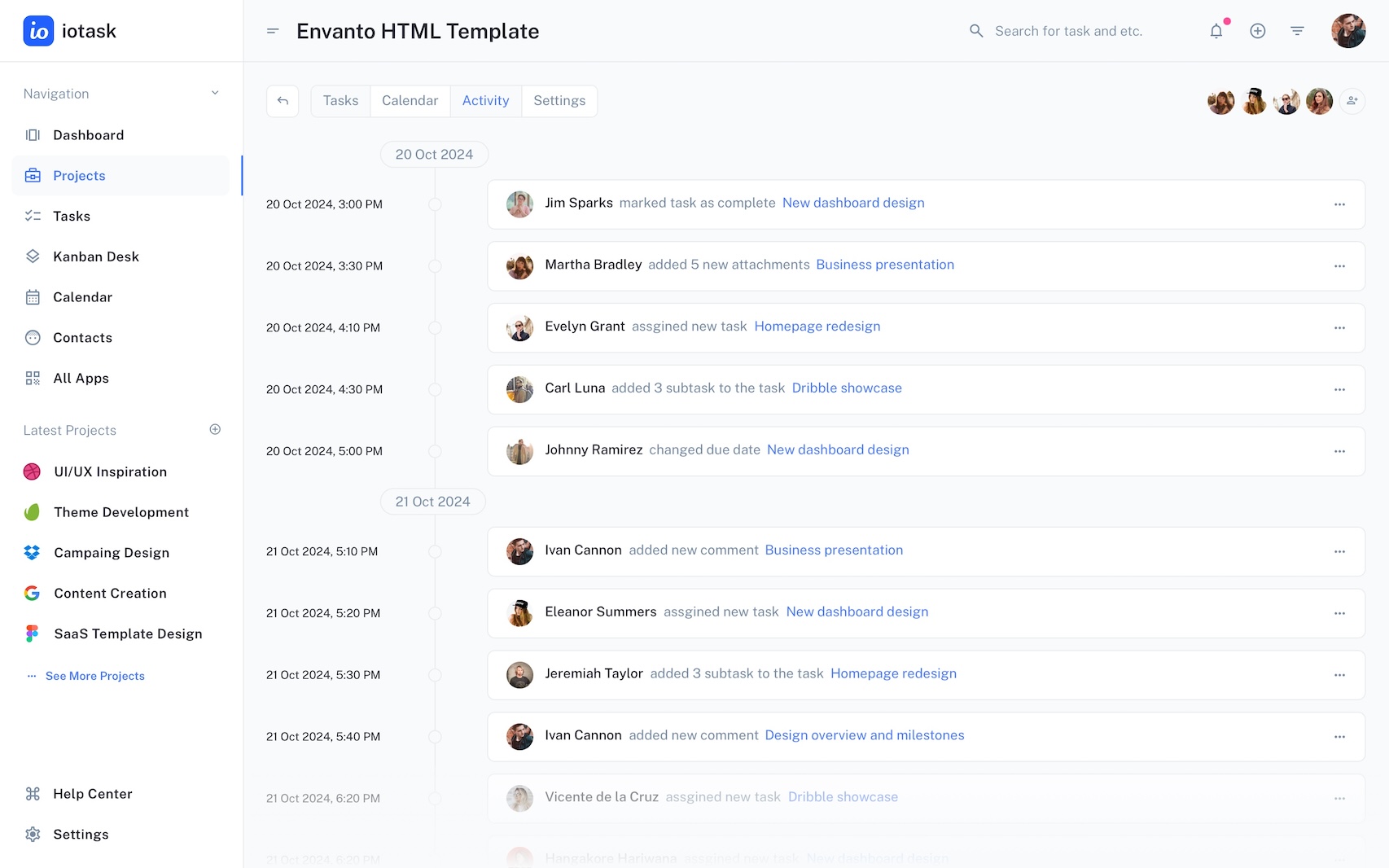Viewport: 1389px width, 868px height.
Task: Open the header filter icon
Action: point(1297,31)
